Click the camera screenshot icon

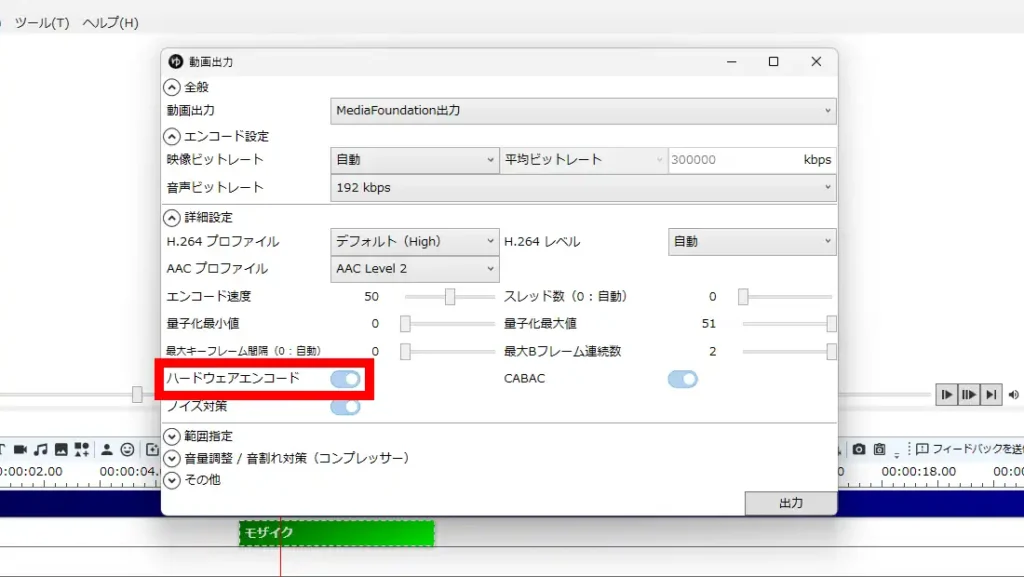pos(859,450)
